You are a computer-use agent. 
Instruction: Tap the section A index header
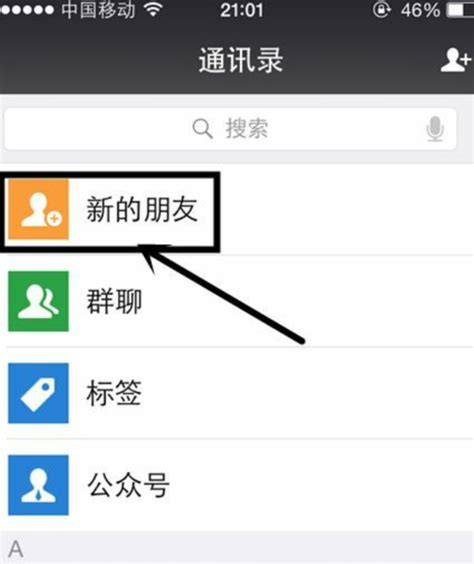click(x=237, y=548)
